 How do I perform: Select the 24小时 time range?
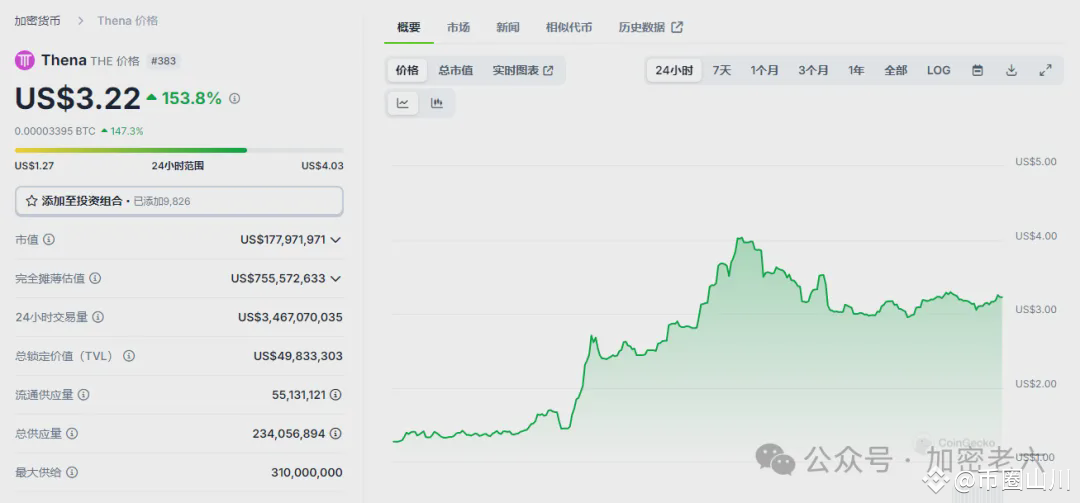tap(674, 70)
